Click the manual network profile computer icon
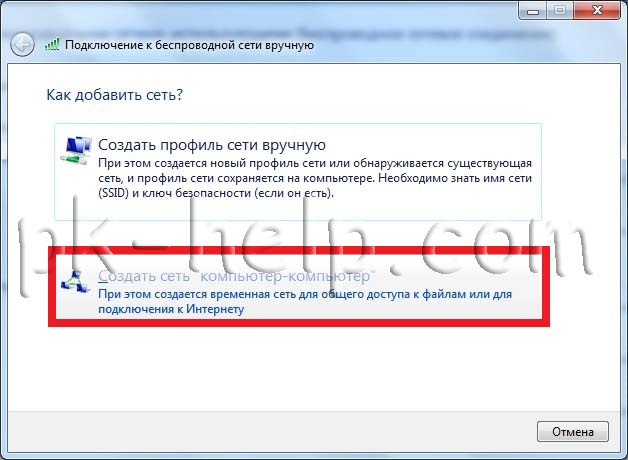 (x=76, y=151)
